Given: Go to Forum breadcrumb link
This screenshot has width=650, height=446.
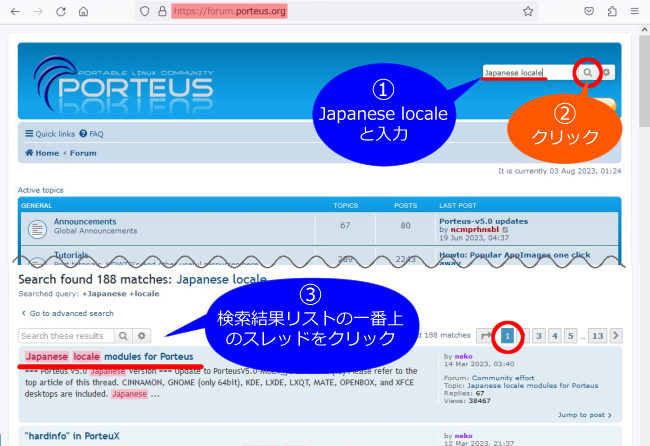Looking at the screenshot, I should [x=83, y=153].
